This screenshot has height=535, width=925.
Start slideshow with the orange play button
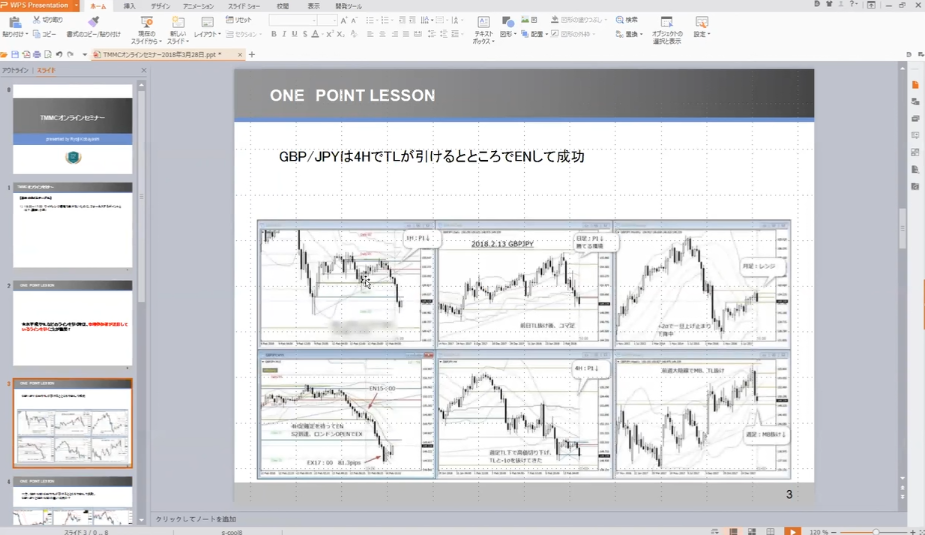tap(792, 531)
